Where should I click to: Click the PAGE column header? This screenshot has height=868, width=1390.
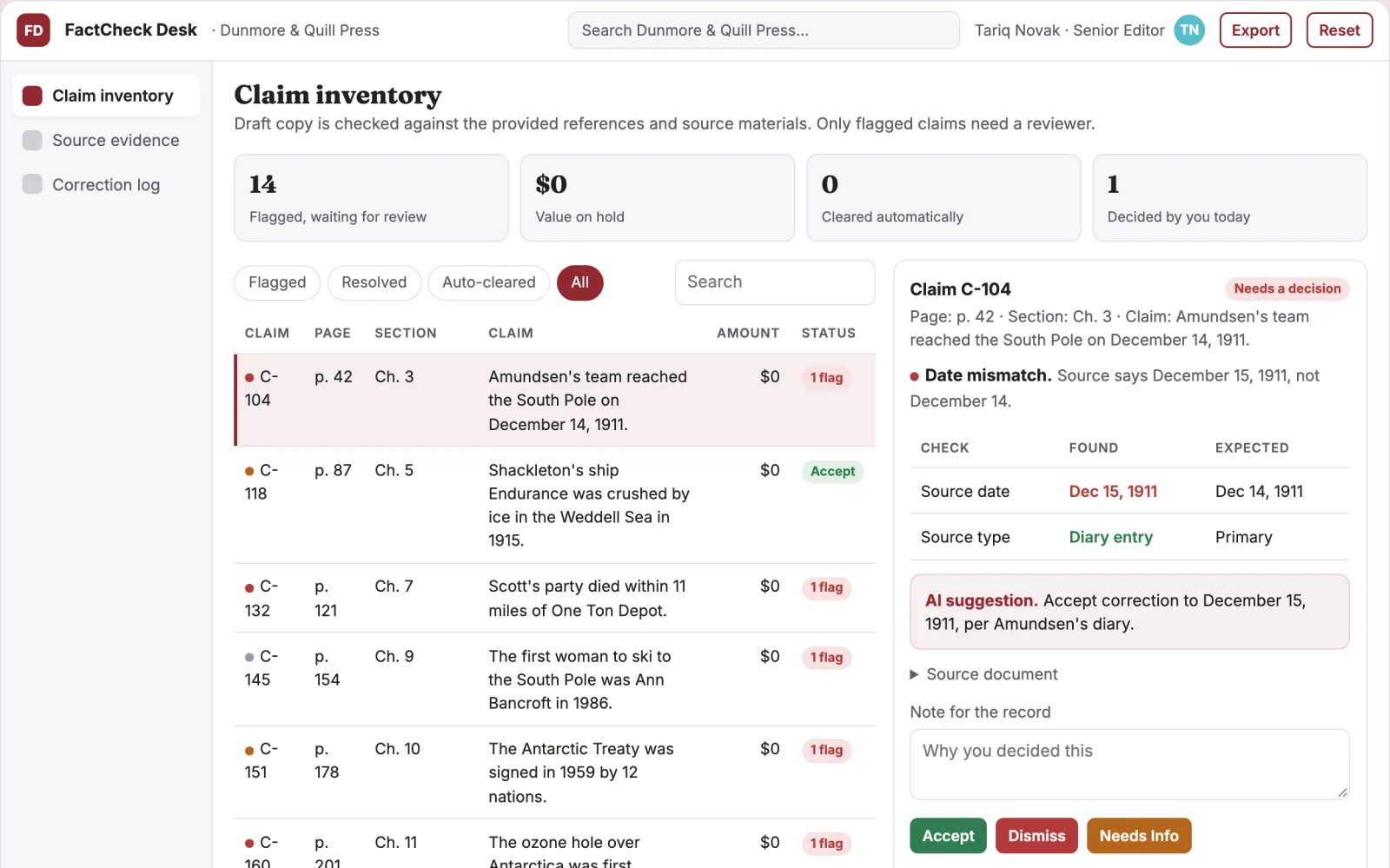(x=333, y=333)
